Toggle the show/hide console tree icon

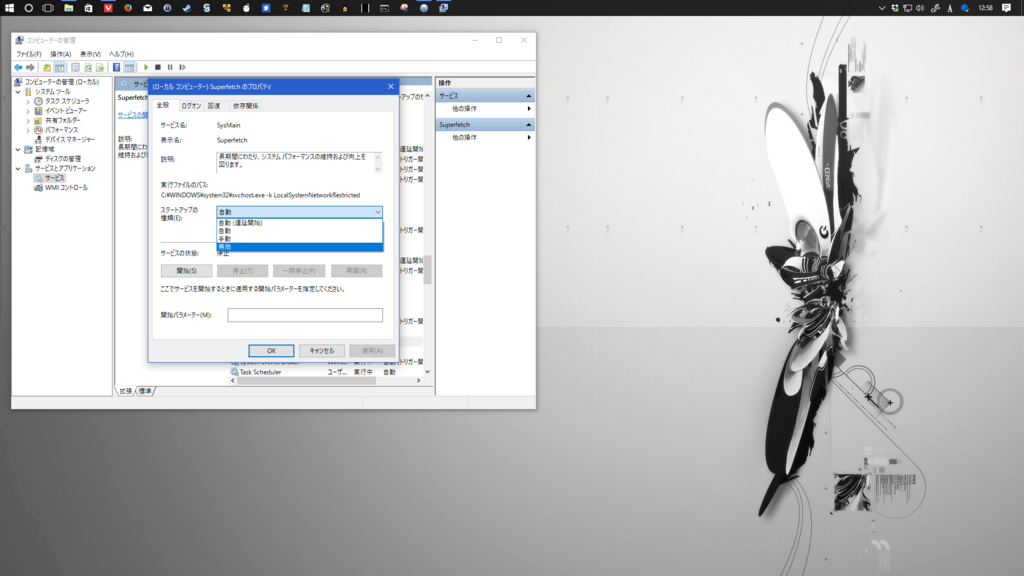60,67
